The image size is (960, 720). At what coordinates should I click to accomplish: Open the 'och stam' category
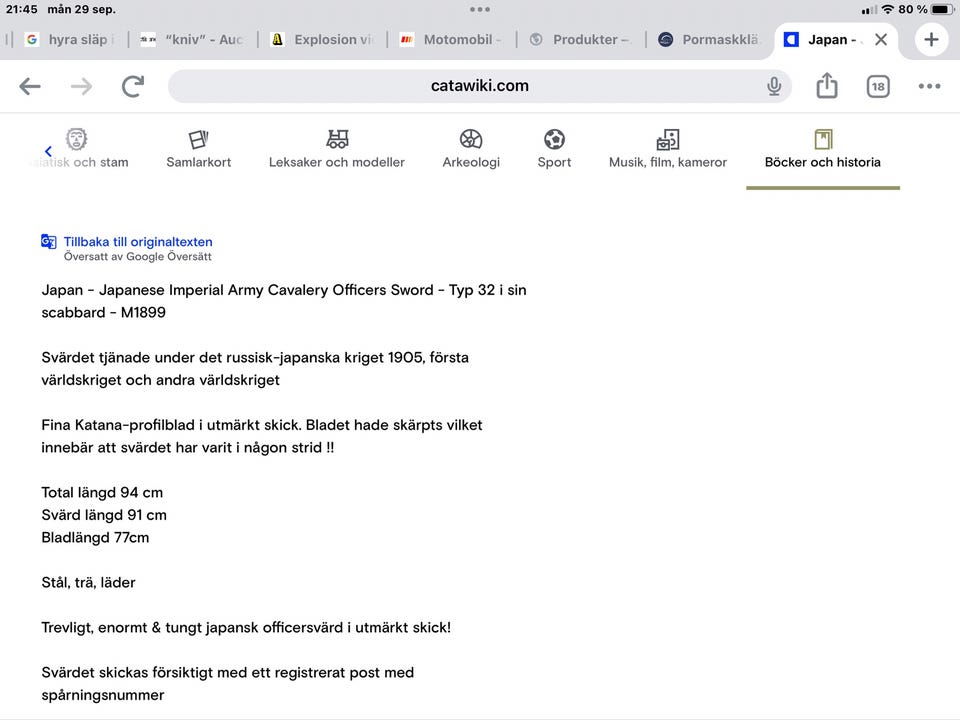point(80,149)
